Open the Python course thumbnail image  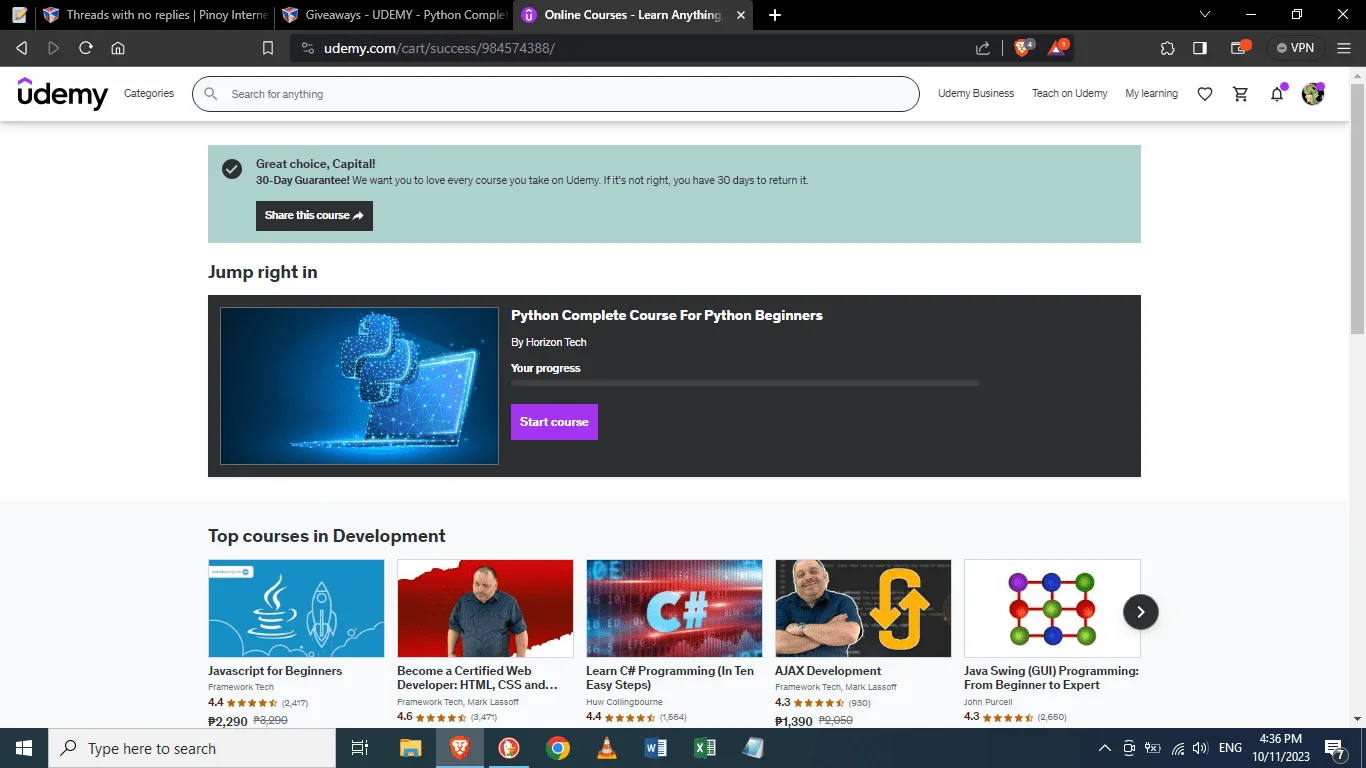(359, 386)
